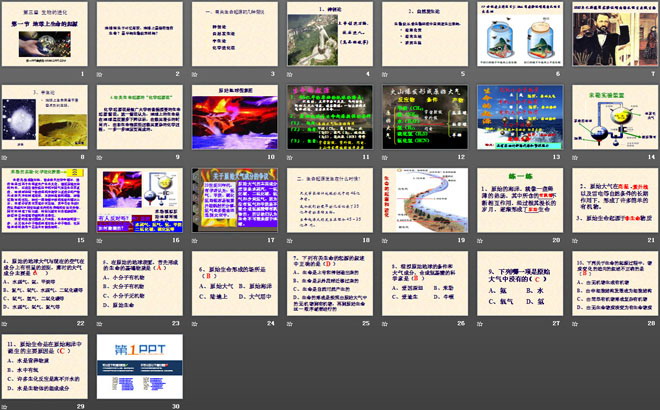Select slide 24 quiz thumbnail with answer B

[x=235, y=283]
